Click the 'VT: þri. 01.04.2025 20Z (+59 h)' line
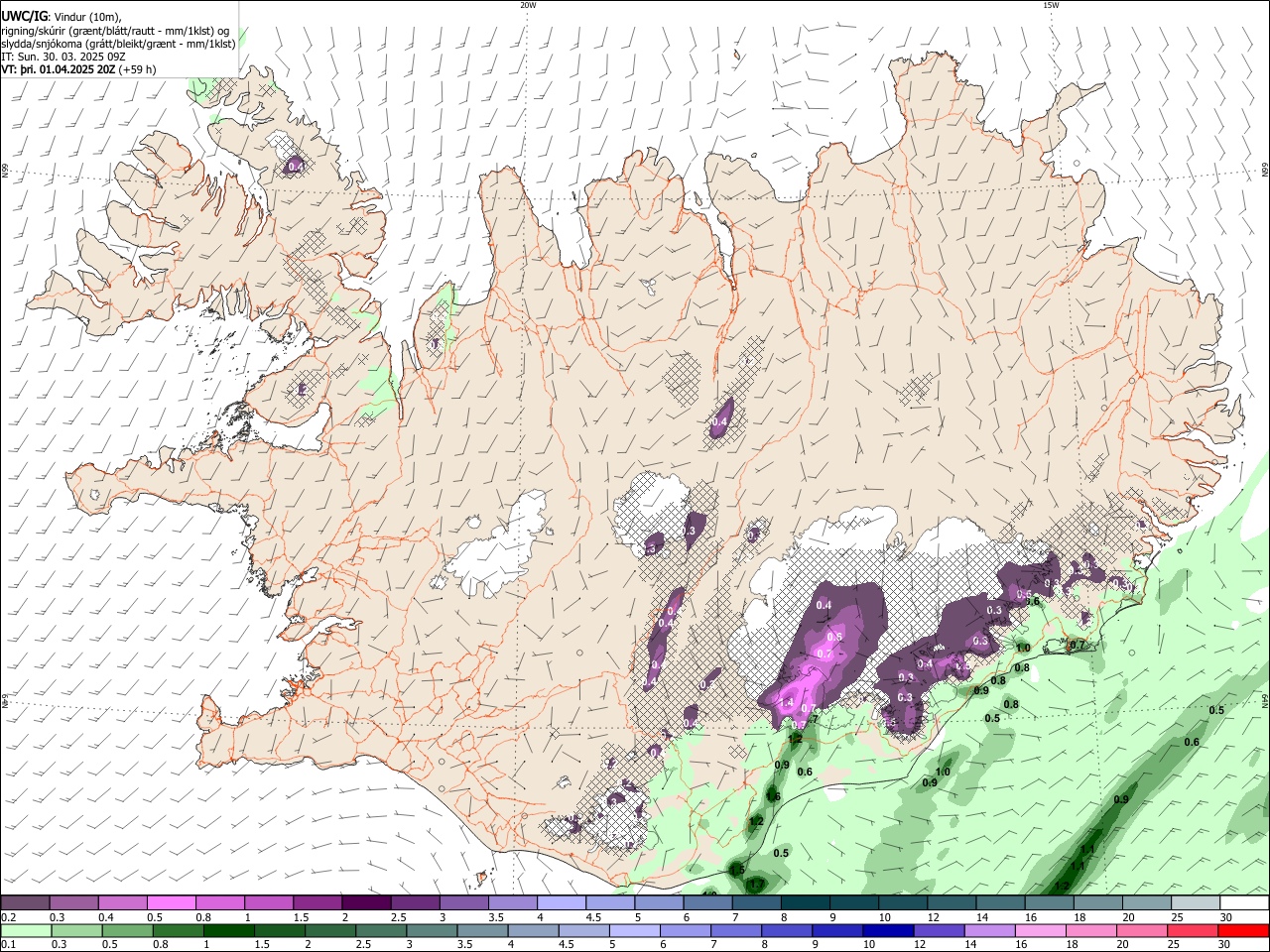 pos(78,69)
